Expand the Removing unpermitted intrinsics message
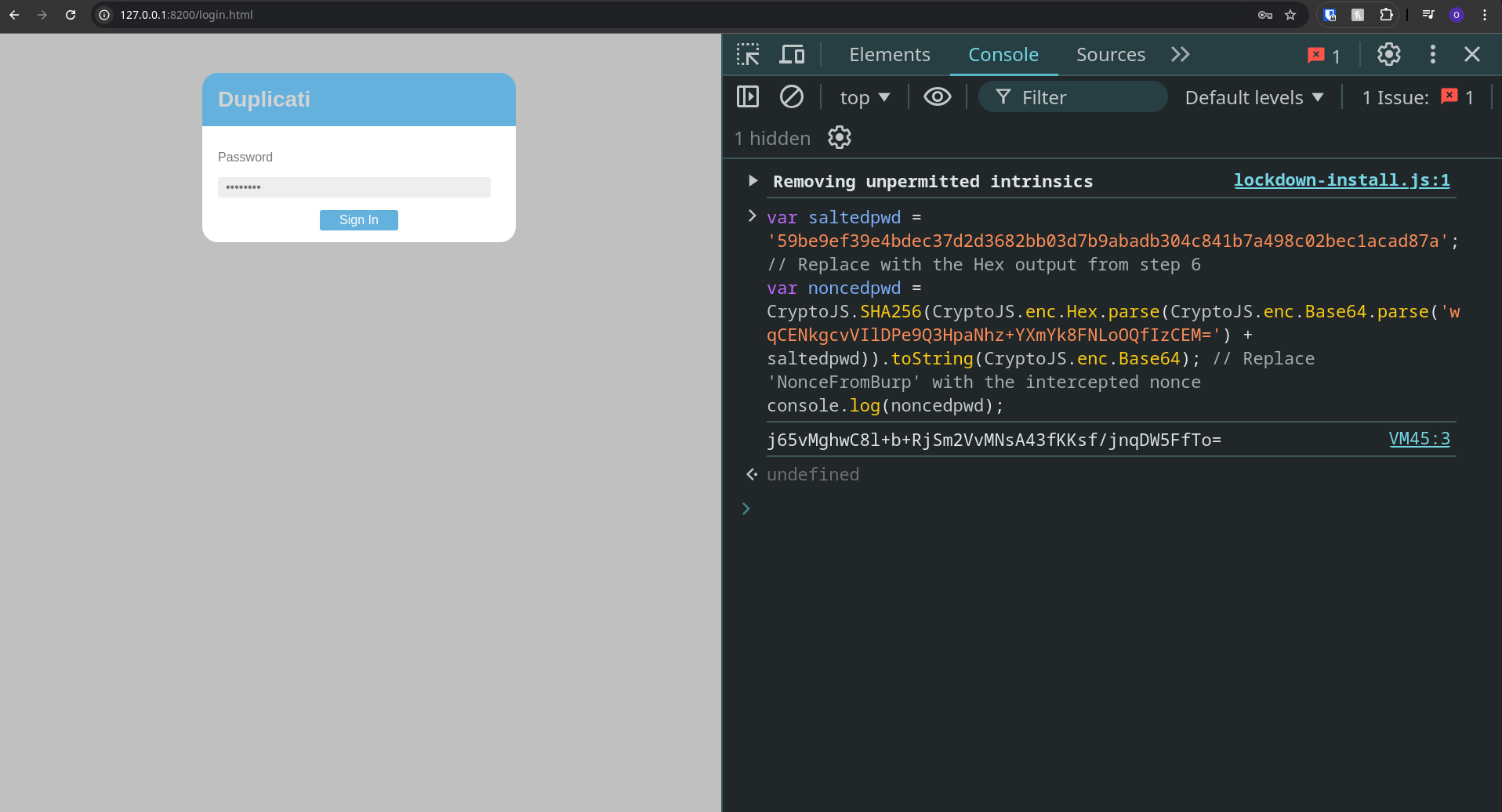This screenshot has height=812, width=1502. click(x=753, y=181)
